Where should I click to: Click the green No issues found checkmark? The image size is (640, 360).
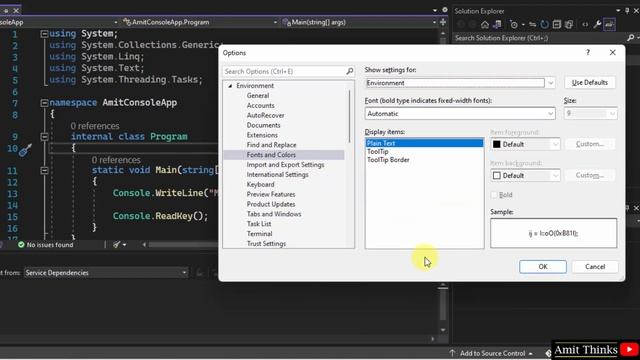(21, 244)
